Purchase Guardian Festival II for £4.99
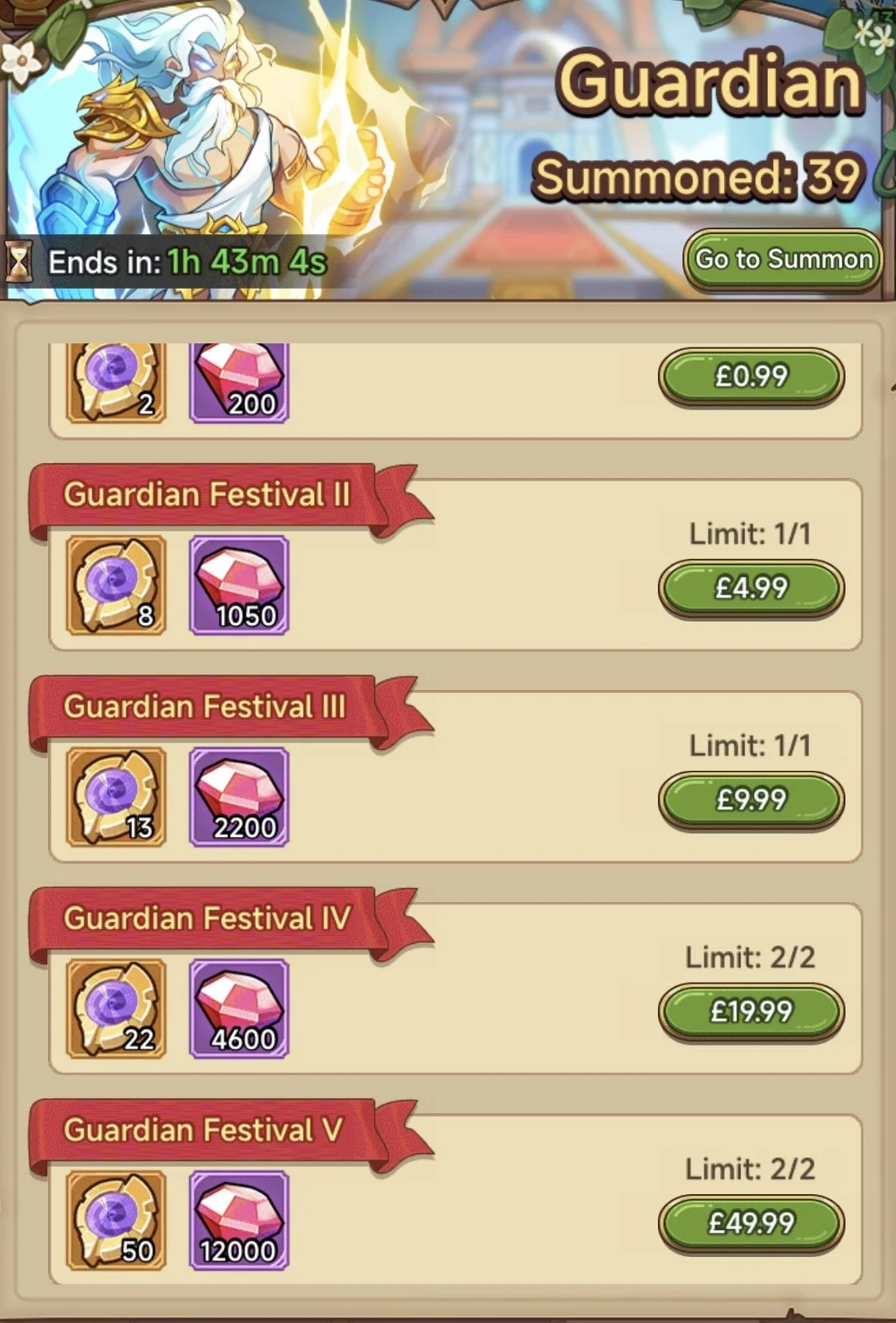896x1323 pixels. coord(751,588)
